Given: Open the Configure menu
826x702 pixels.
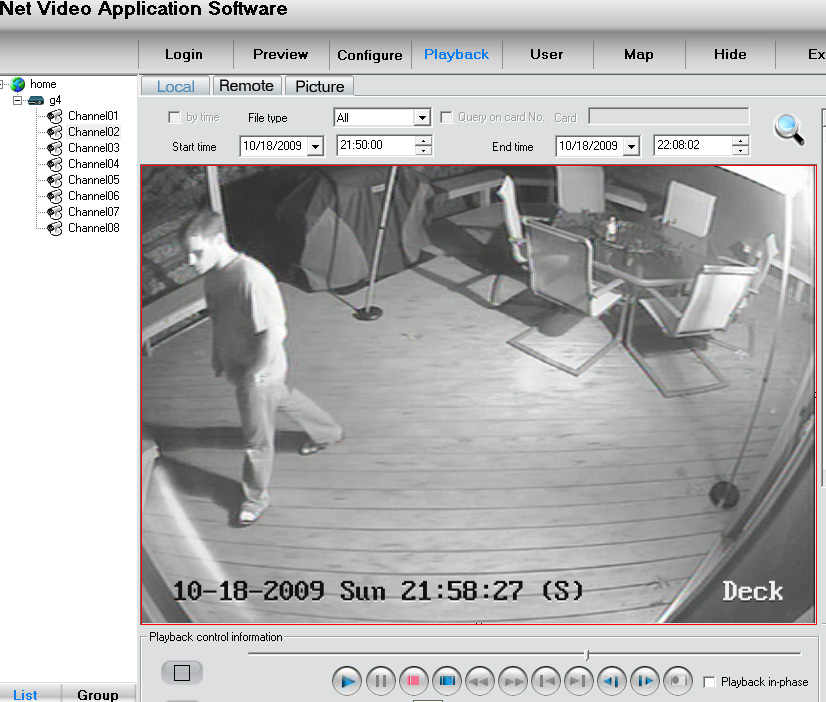Looking at the screenshot, I should [369, 55].
